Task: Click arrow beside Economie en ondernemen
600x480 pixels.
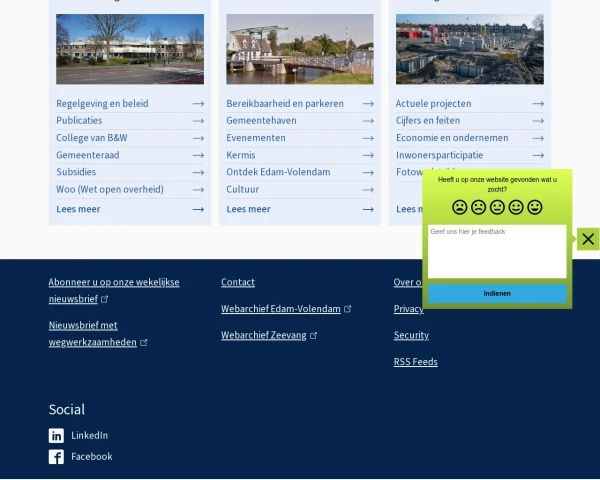Action: 538,138
